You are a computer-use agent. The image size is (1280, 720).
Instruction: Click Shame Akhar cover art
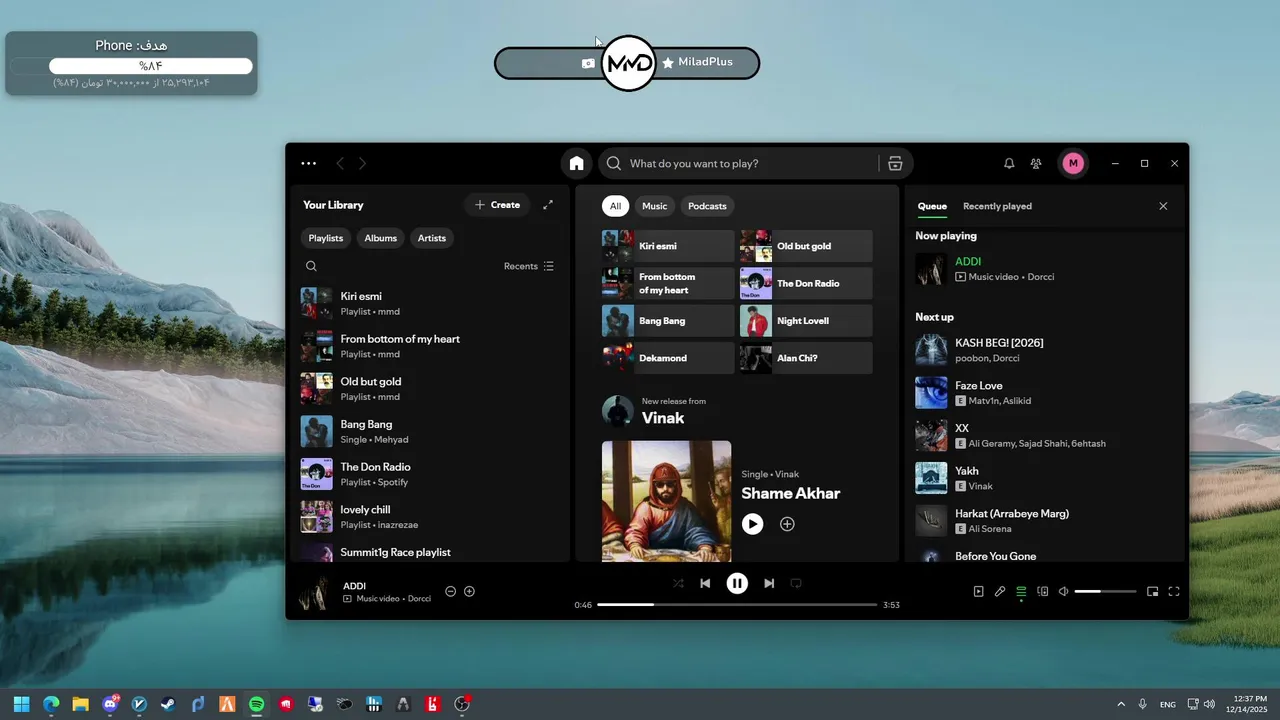click(x=666, y=501)
